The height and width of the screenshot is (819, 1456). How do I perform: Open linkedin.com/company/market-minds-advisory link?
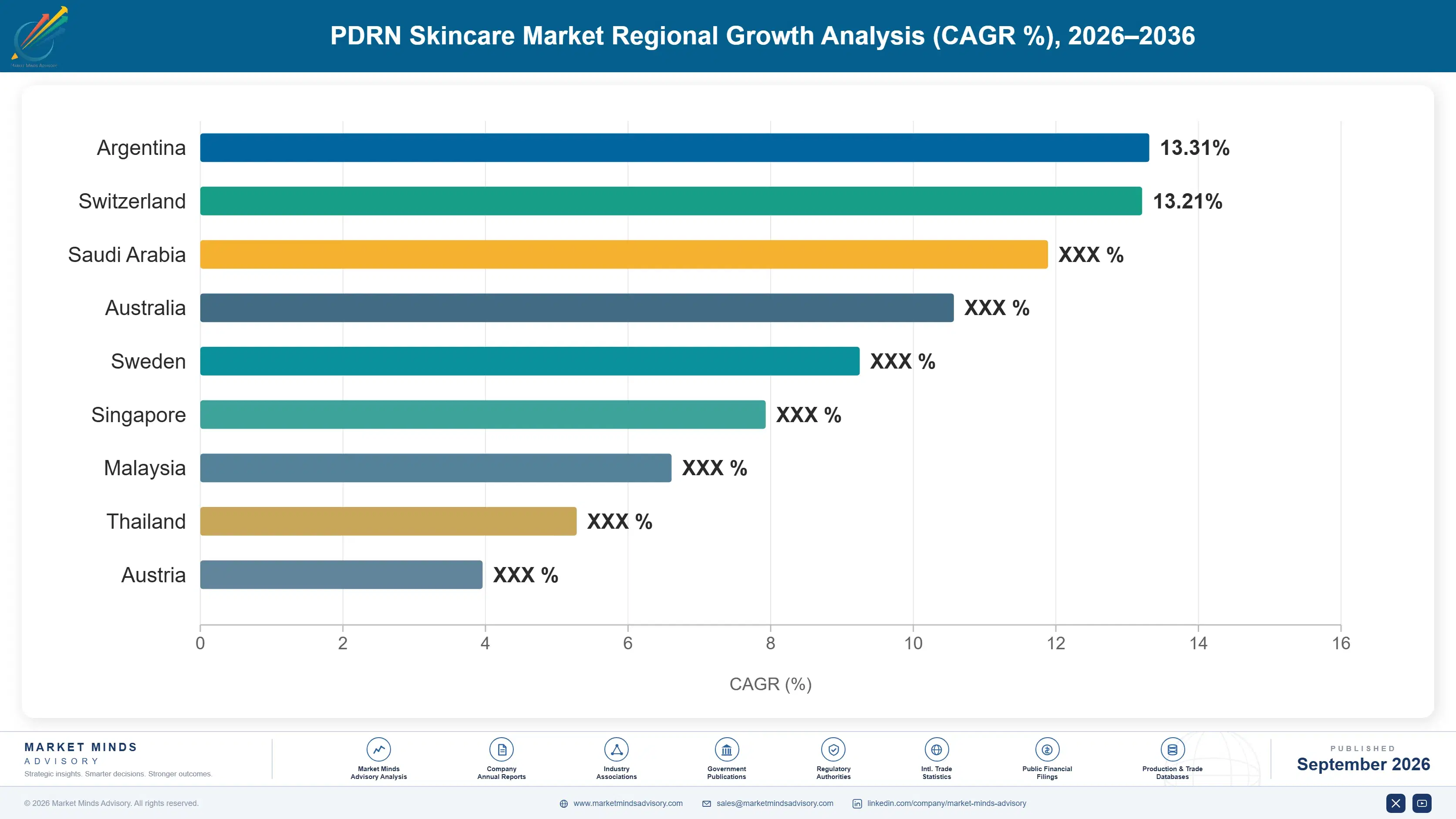(947, 803)
